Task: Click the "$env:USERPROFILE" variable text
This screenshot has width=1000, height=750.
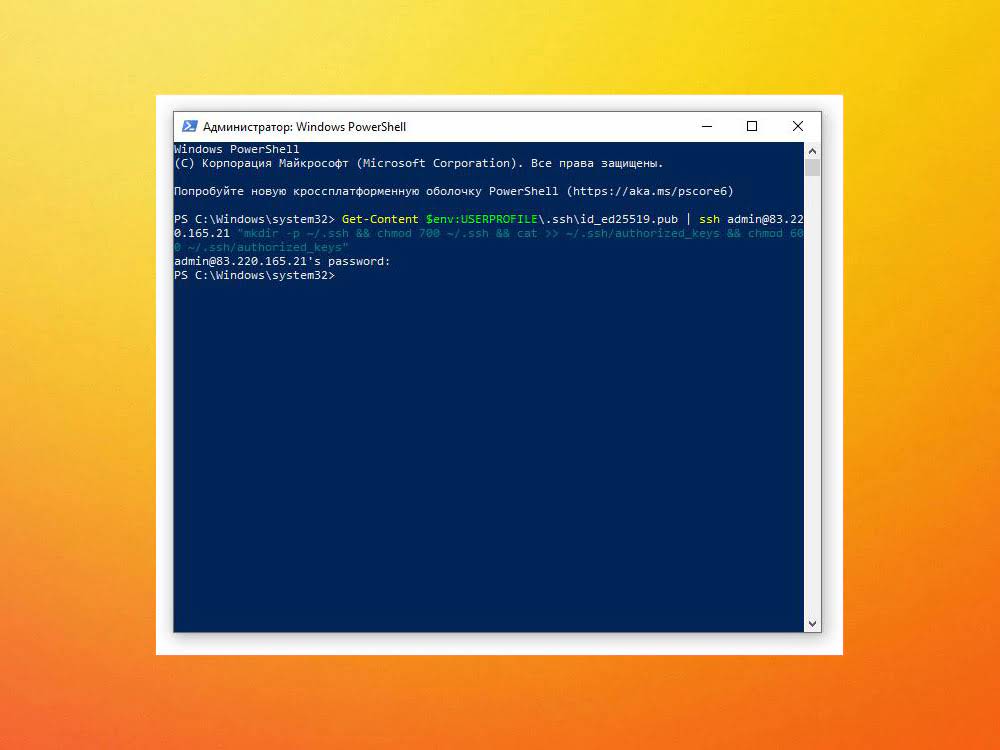Action: 482,219
